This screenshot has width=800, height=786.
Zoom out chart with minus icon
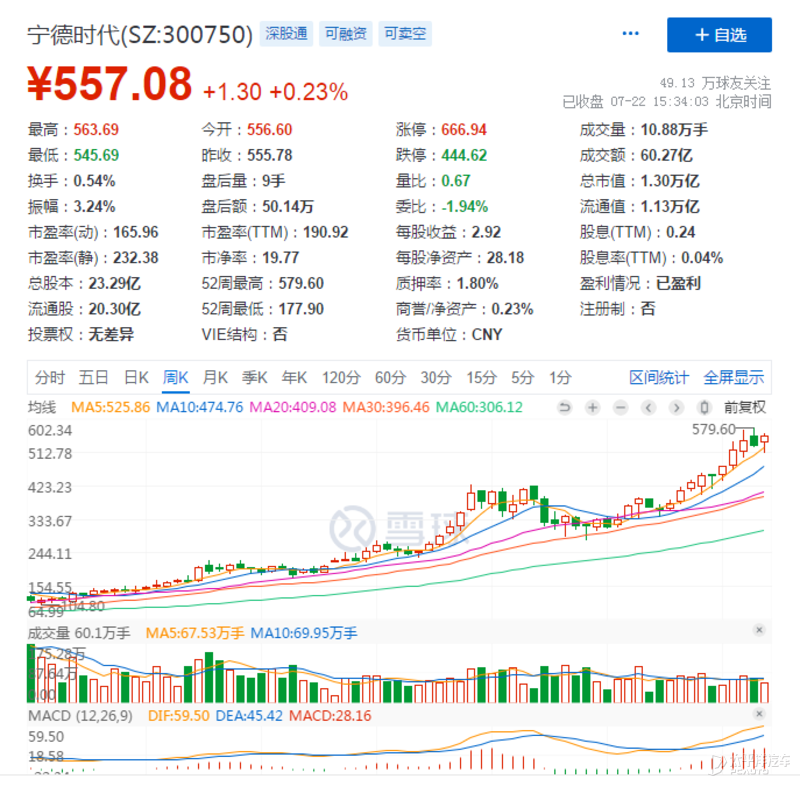(x=620, y=408)
